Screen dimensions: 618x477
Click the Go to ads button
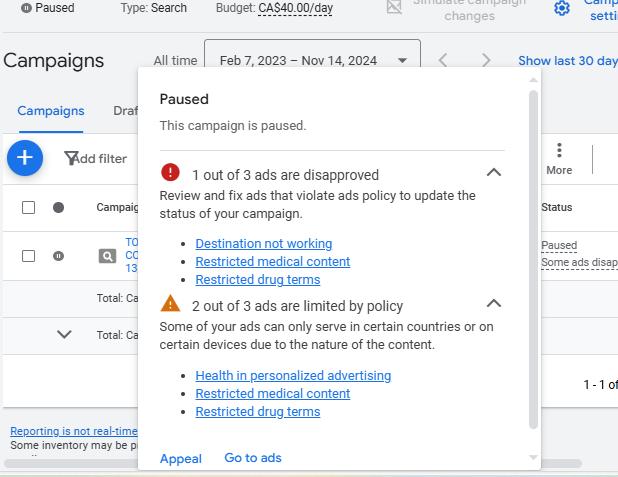pyautogui.click(x=253, y=458)
